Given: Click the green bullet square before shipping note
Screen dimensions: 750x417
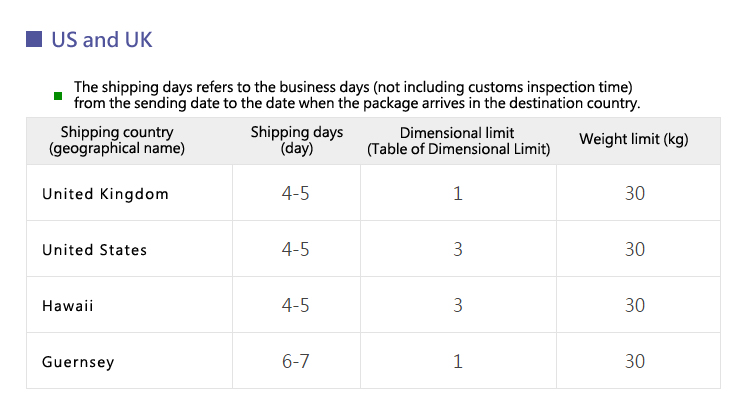Looking at the screenshot, I should tap(58, 96).
